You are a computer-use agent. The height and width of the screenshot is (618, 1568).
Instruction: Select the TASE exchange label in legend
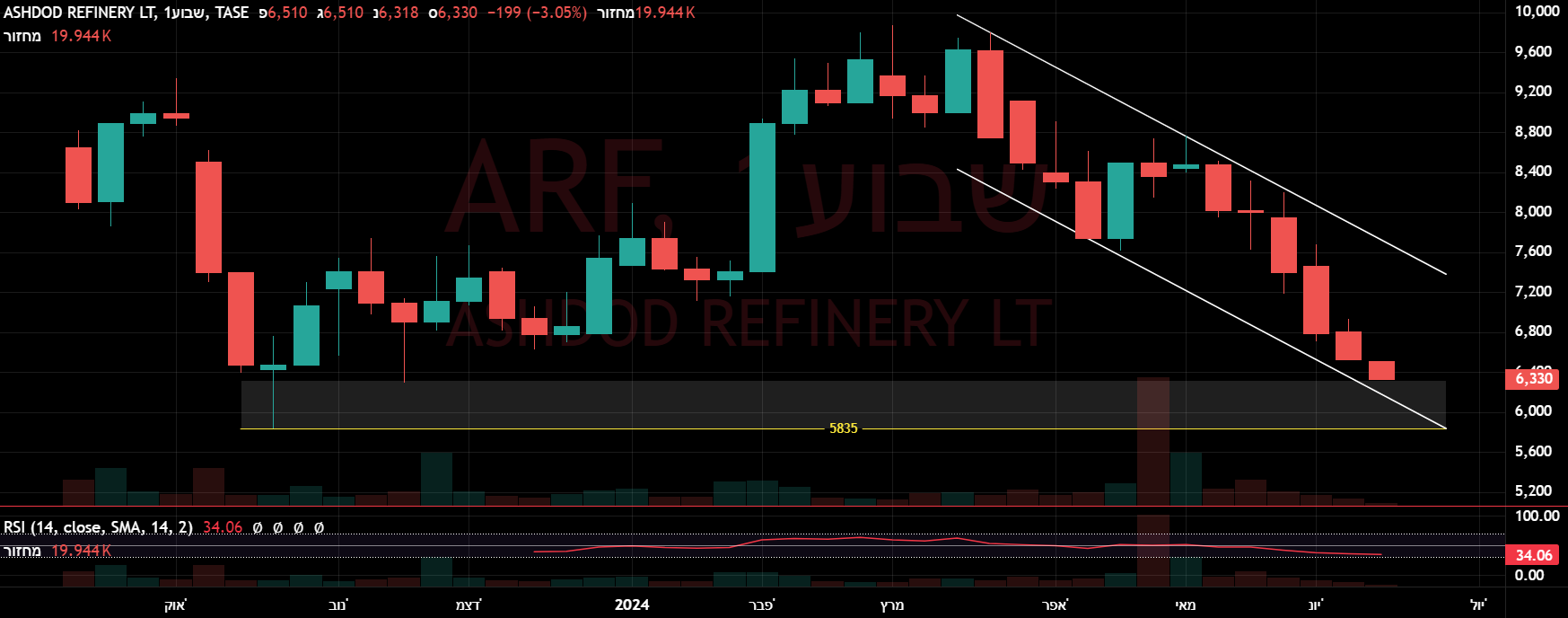pyautogui.click(x=232, y=13)
